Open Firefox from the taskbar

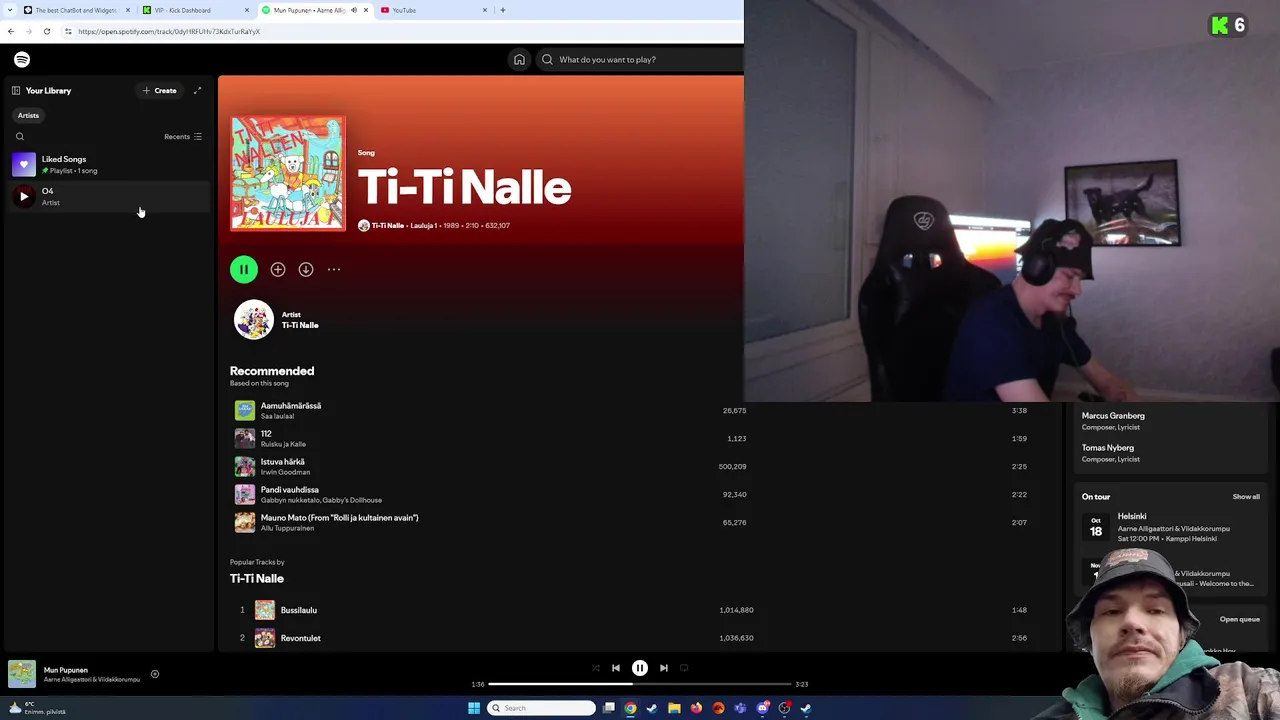click(x=696, y=708)
